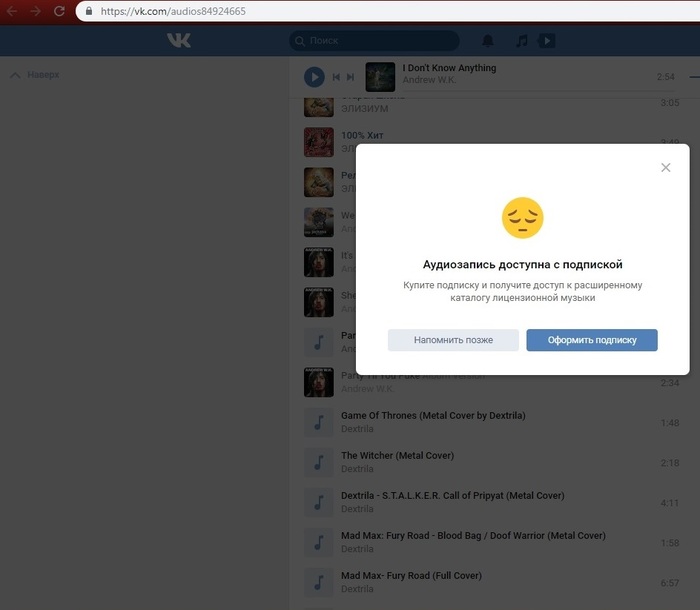Click the VK logo in header
Image resolution: width=700 pixels, height=610 pixels.
click(x=179, y=41)
